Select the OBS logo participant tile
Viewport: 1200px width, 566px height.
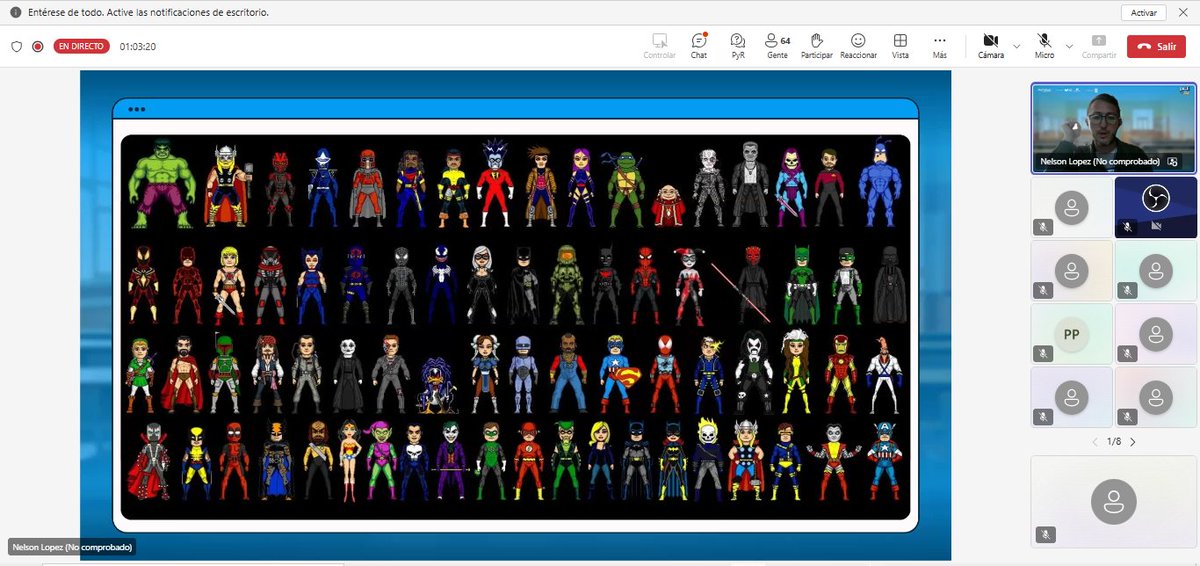coord(1155,207)
